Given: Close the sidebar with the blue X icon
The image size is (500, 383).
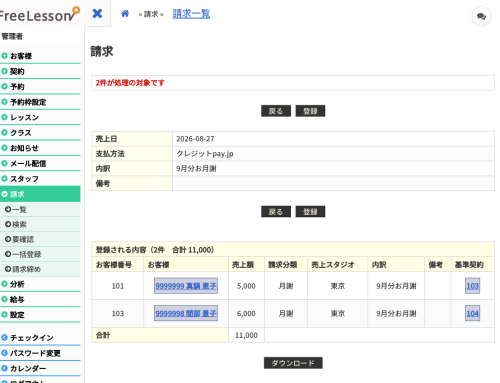Looking at the screenshot, I should (x=97, y=14).
